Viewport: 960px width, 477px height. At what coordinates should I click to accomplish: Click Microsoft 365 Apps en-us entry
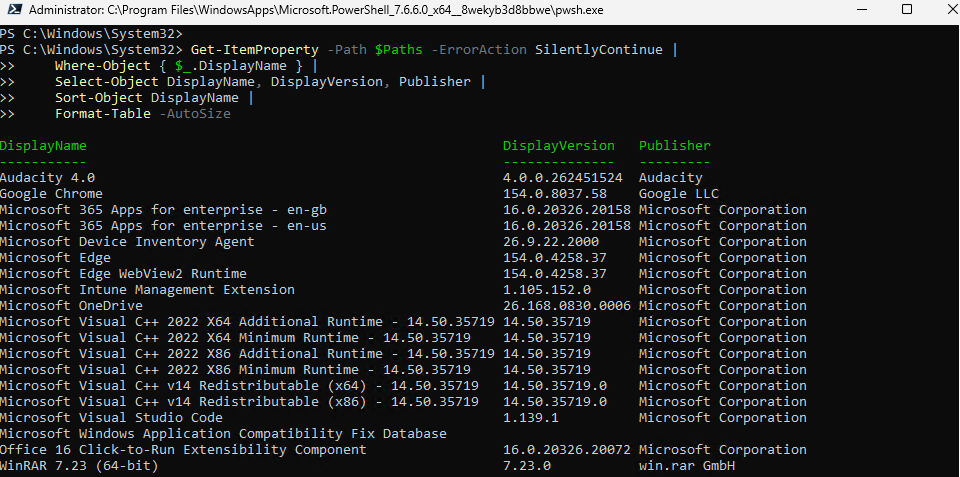[x=163, y=225]
